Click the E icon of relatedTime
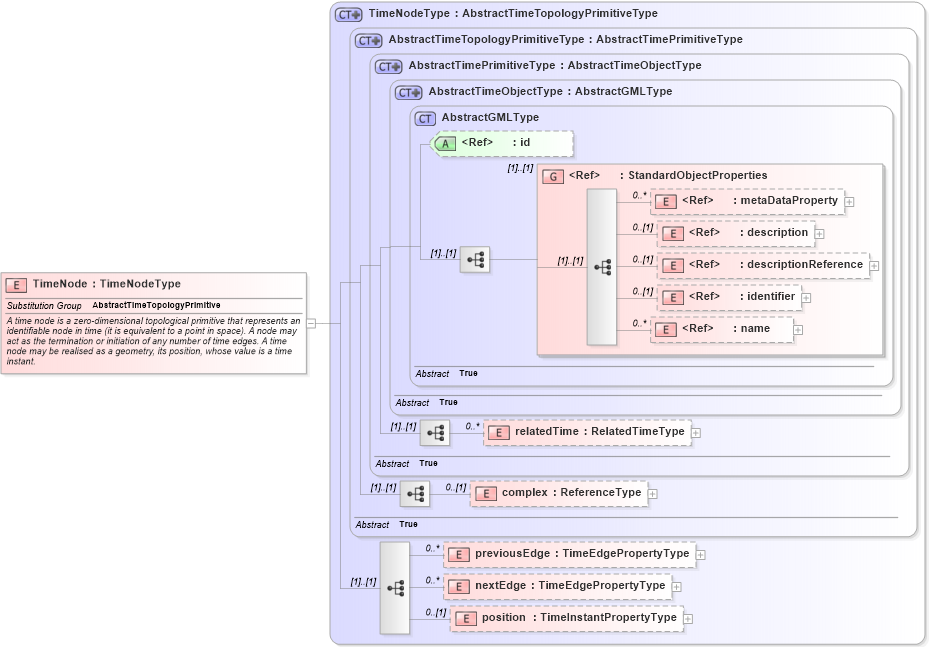930x647 pixels. click(x=498, y=433)
